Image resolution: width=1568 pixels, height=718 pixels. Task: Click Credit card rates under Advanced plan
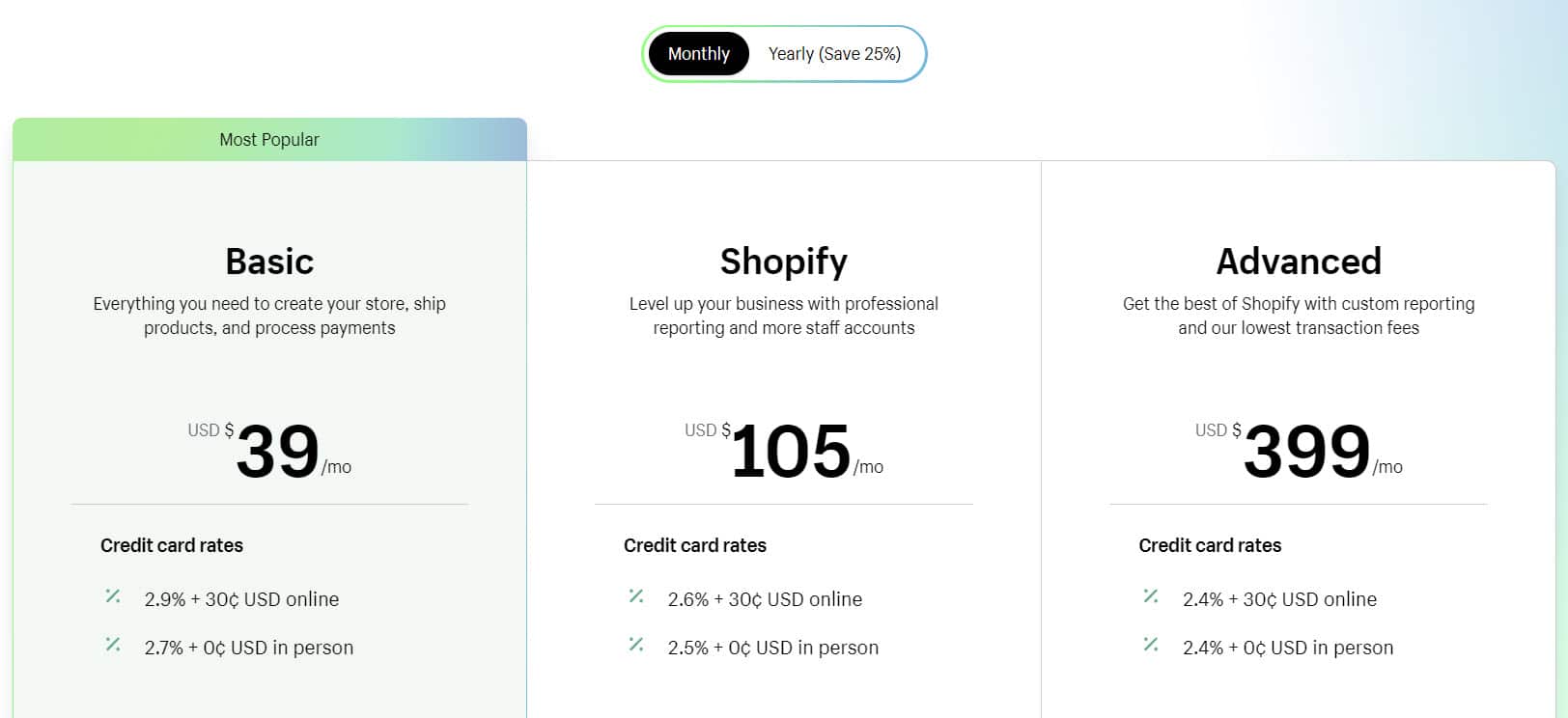[x=1210, y=545]
